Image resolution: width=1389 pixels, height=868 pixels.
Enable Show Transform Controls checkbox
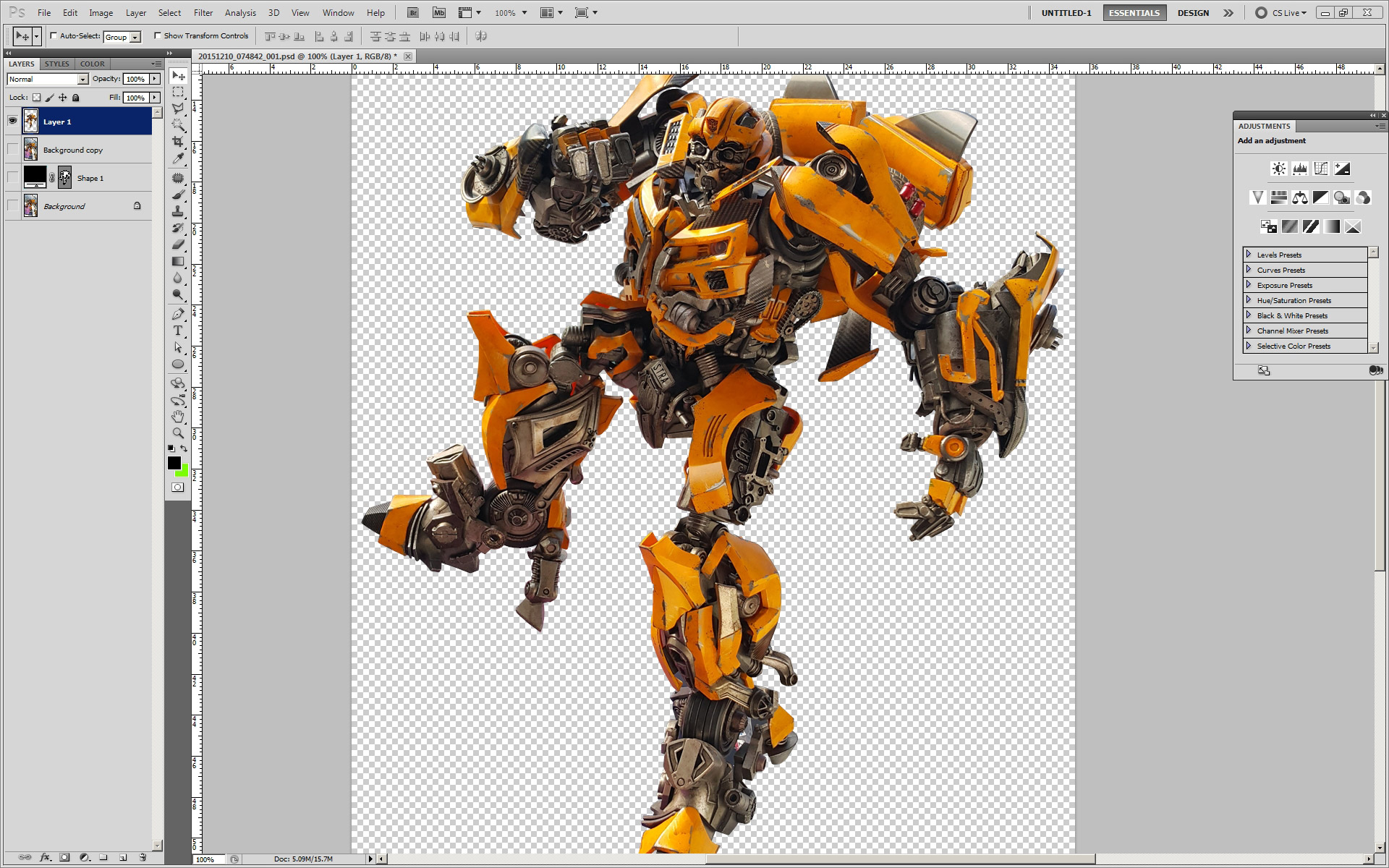coord(157,35)
